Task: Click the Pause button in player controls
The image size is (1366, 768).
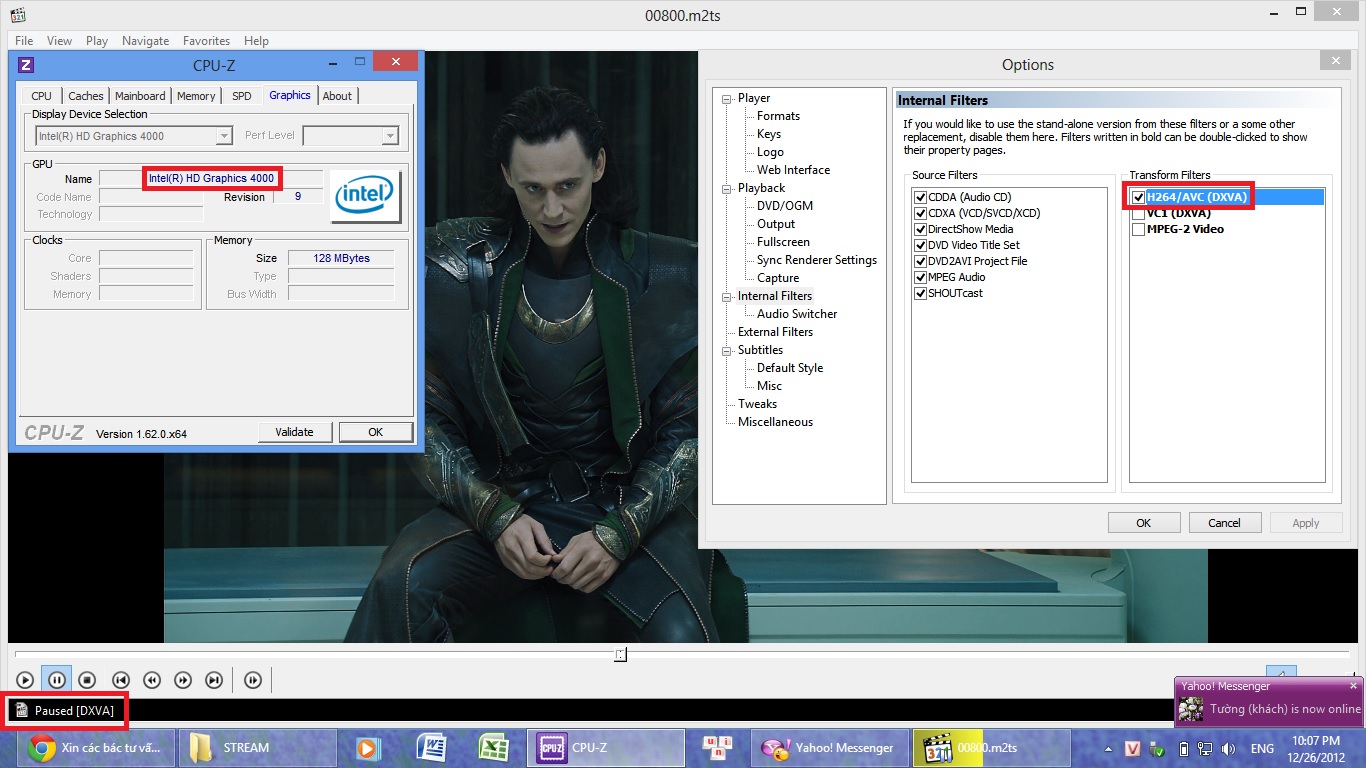Action: tap(56, 680)
